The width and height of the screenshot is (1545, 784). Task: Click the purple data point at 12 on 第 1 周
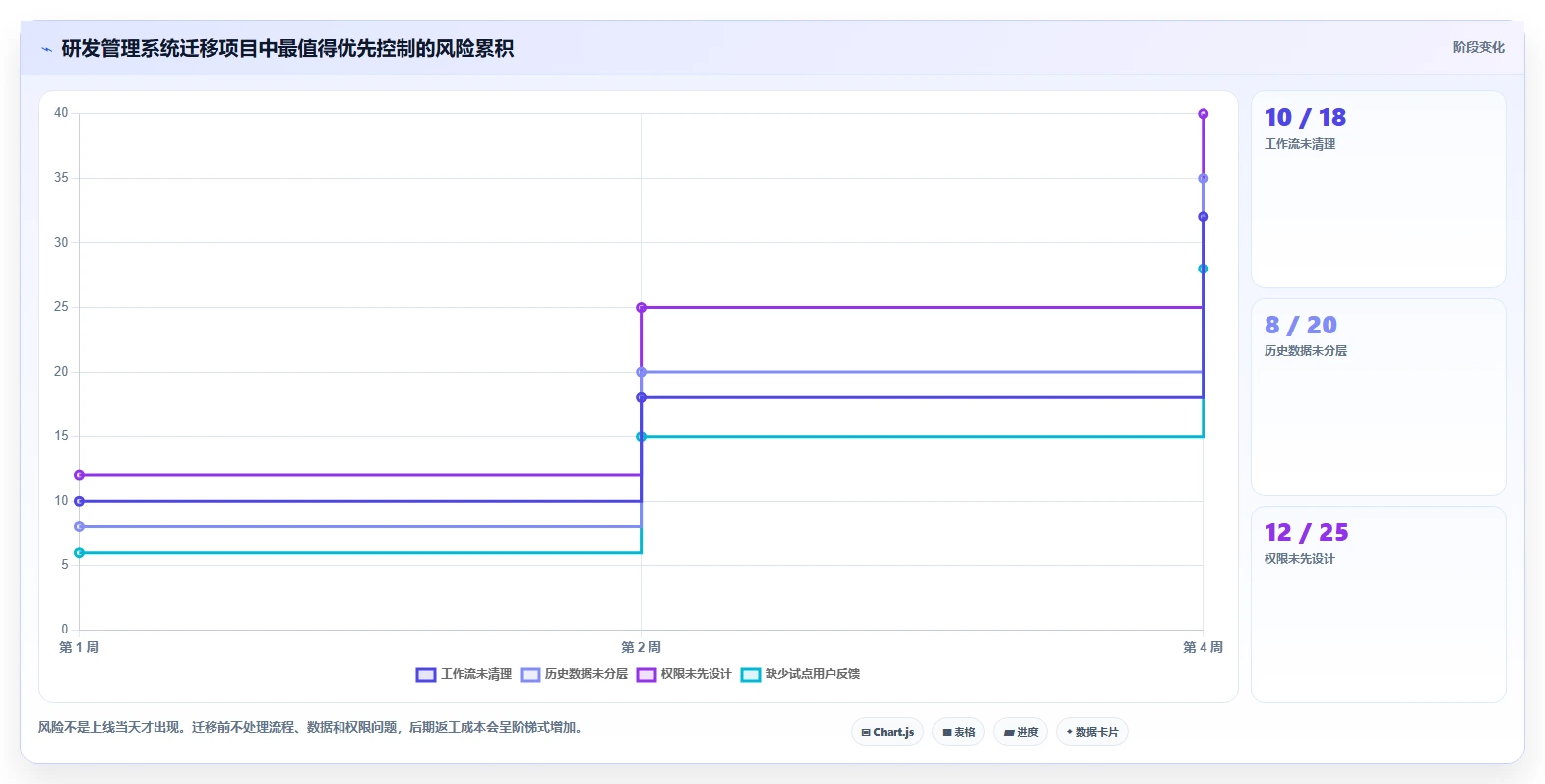click(80, 475)
